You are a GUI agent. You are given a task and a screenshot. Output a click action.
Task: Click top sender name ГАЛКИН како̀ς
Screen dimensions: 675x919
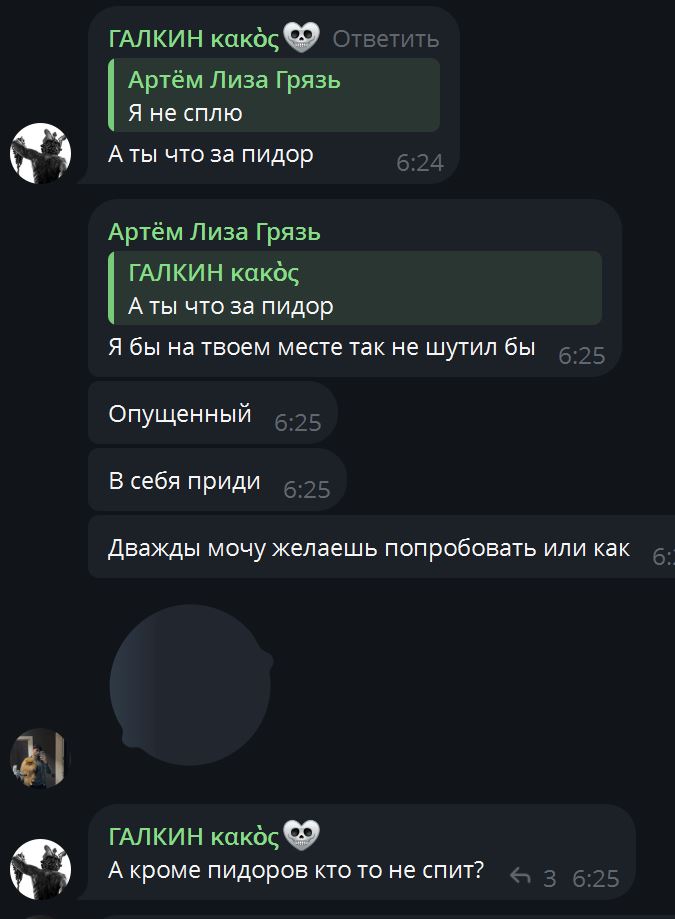coord(194,39)
